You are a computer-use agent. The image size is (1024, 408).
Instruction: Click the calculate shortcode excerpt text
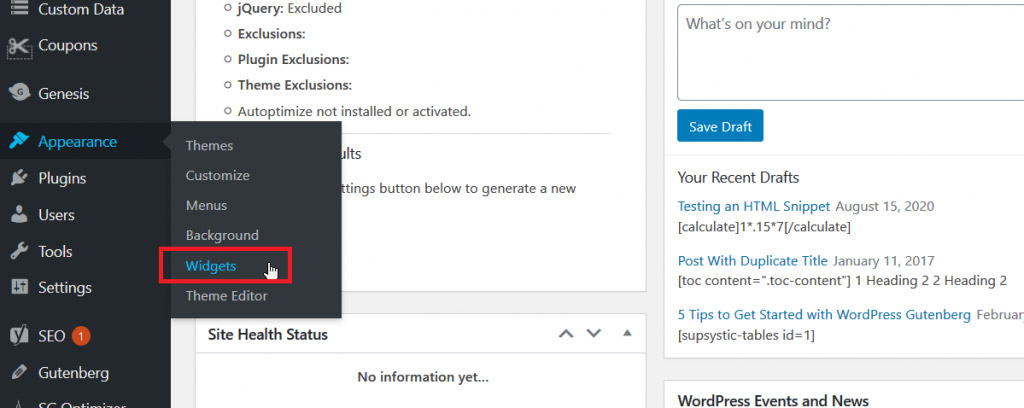click(763, 227)
